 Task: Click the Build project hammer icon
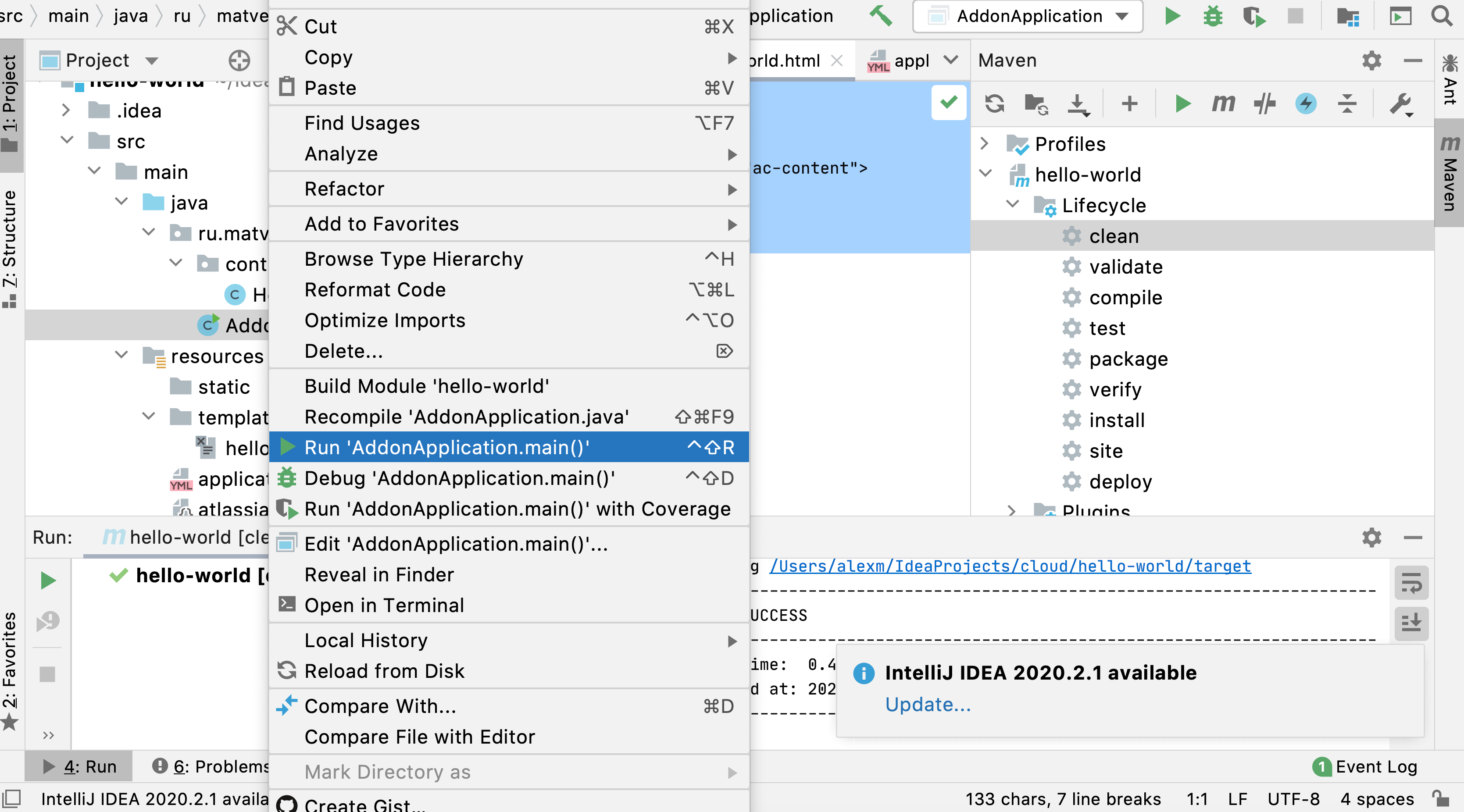tap(881, 16)
